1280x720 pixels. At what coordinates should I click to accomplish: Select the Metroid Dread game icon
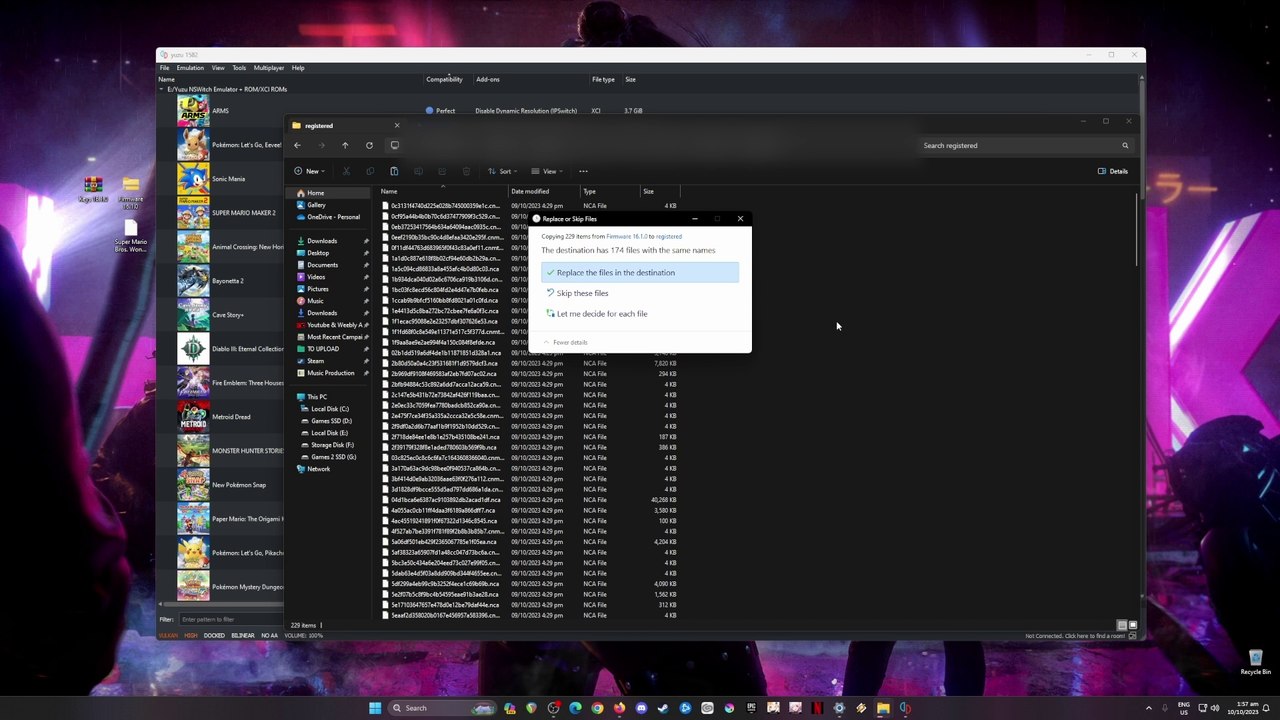[x=193, y=417]
